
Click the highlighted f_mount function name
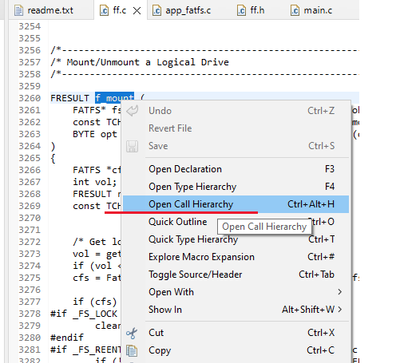pyautogui.click(x=114, y=98)
